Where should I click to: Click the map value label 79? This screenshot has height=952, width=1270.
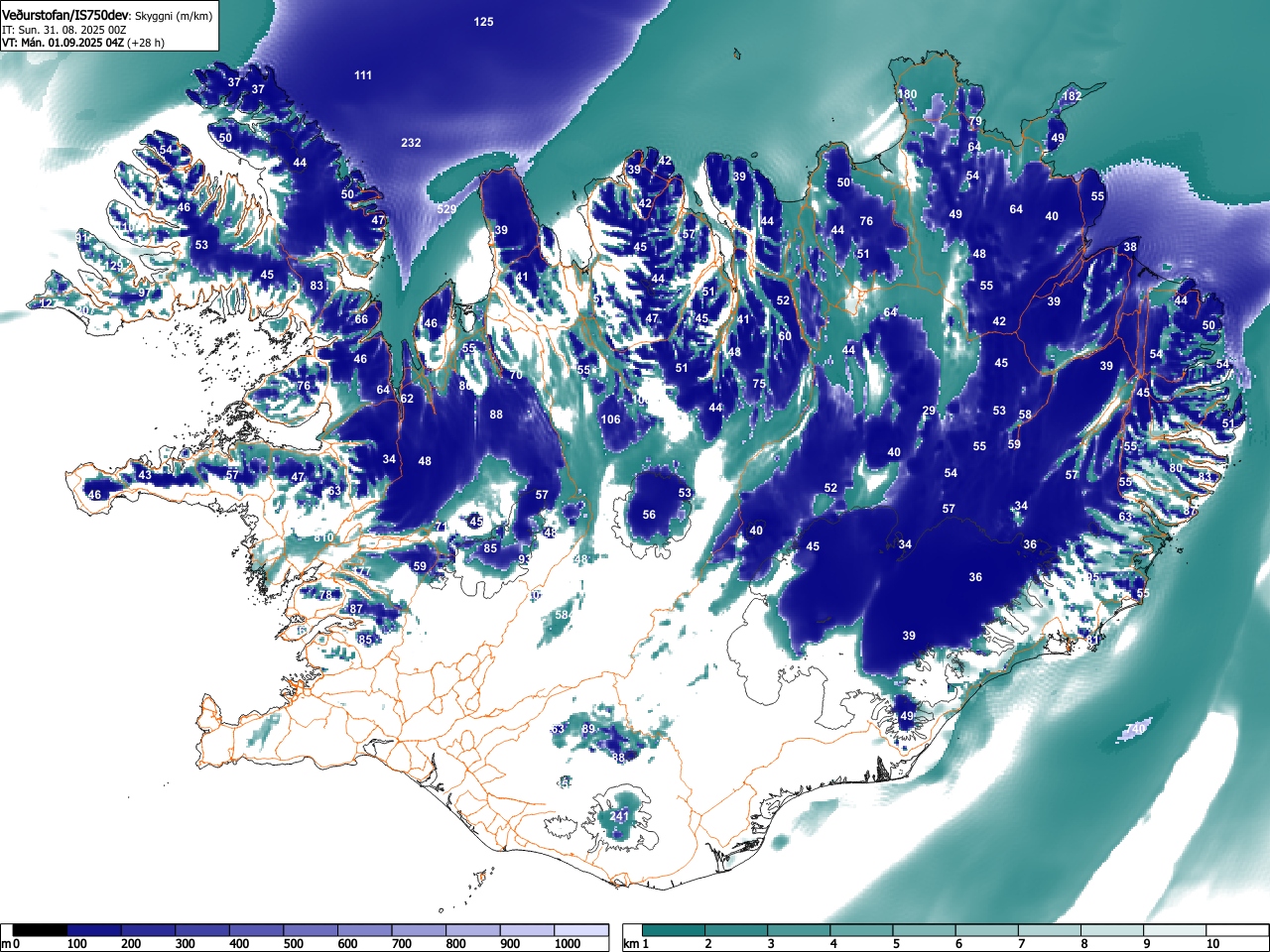975,121
